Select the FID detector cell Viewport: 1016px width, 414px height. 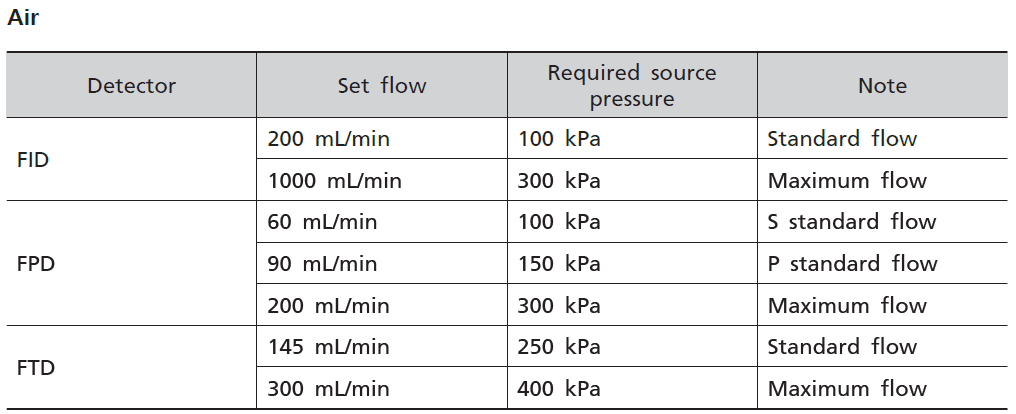(x=33, y=160)
